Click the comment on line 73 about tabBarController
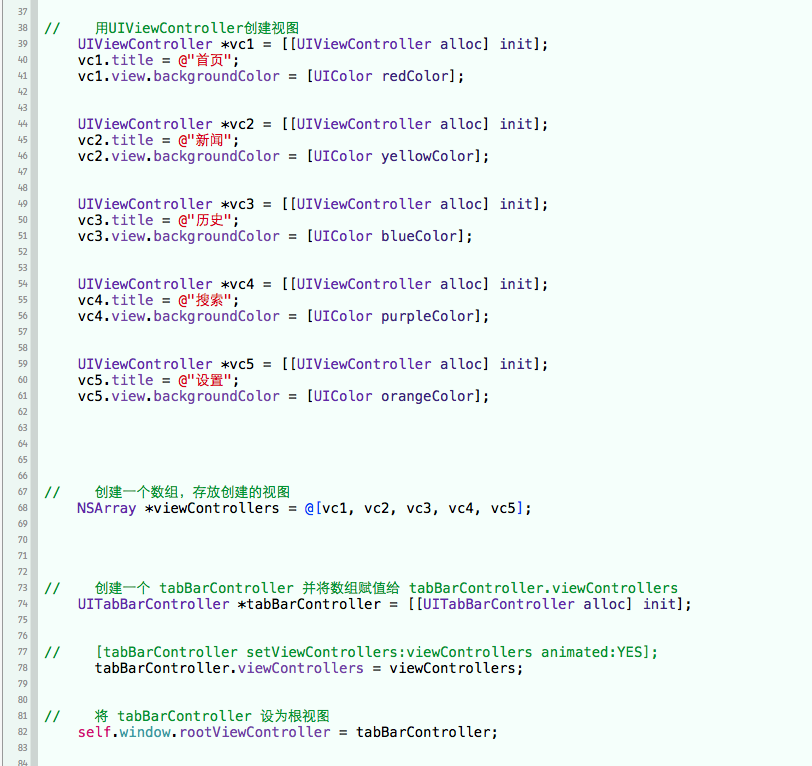812x766 pixels. (x=386, y=588)
